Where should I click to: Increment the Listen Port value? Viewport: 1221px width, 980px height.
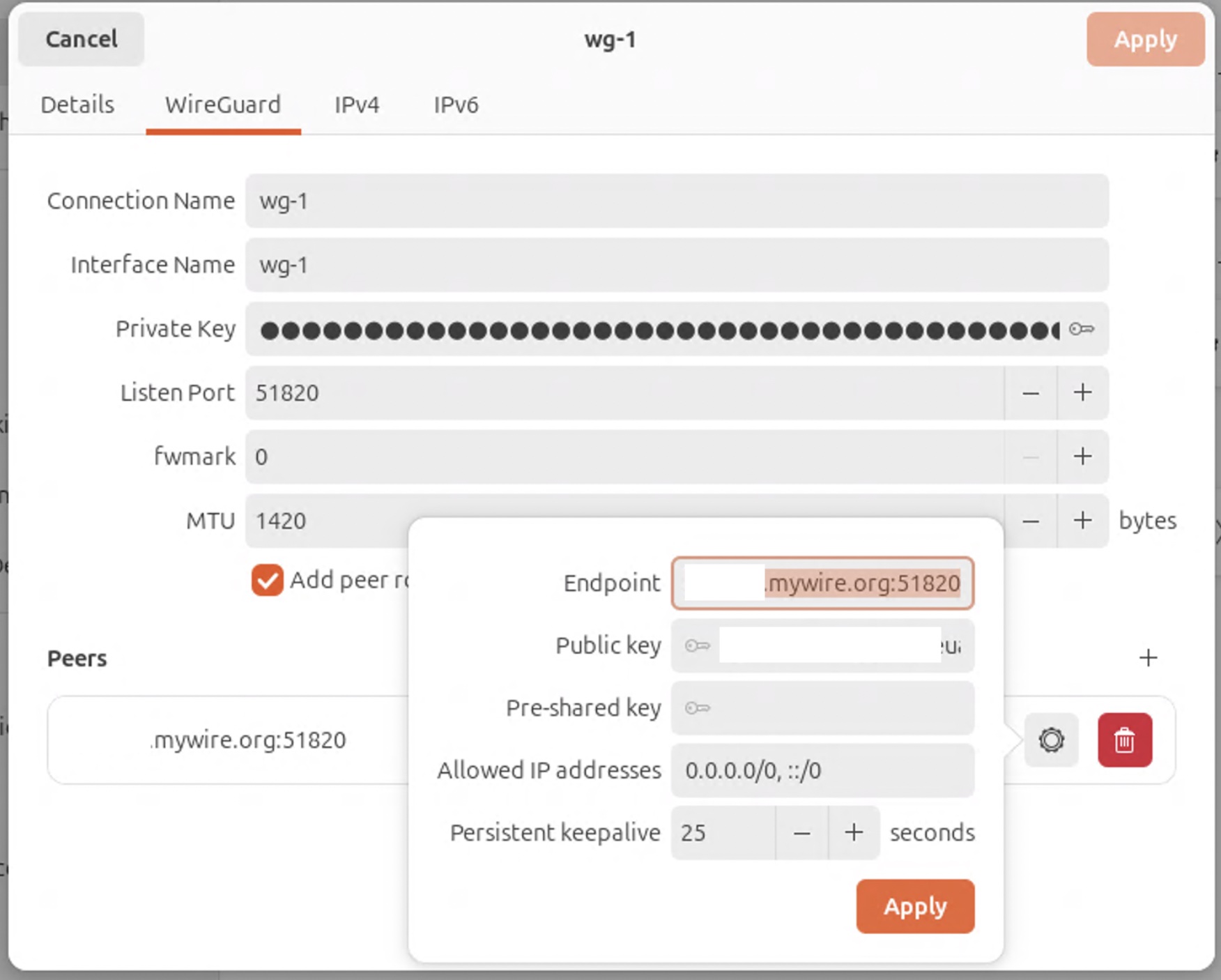point(1082,392)
